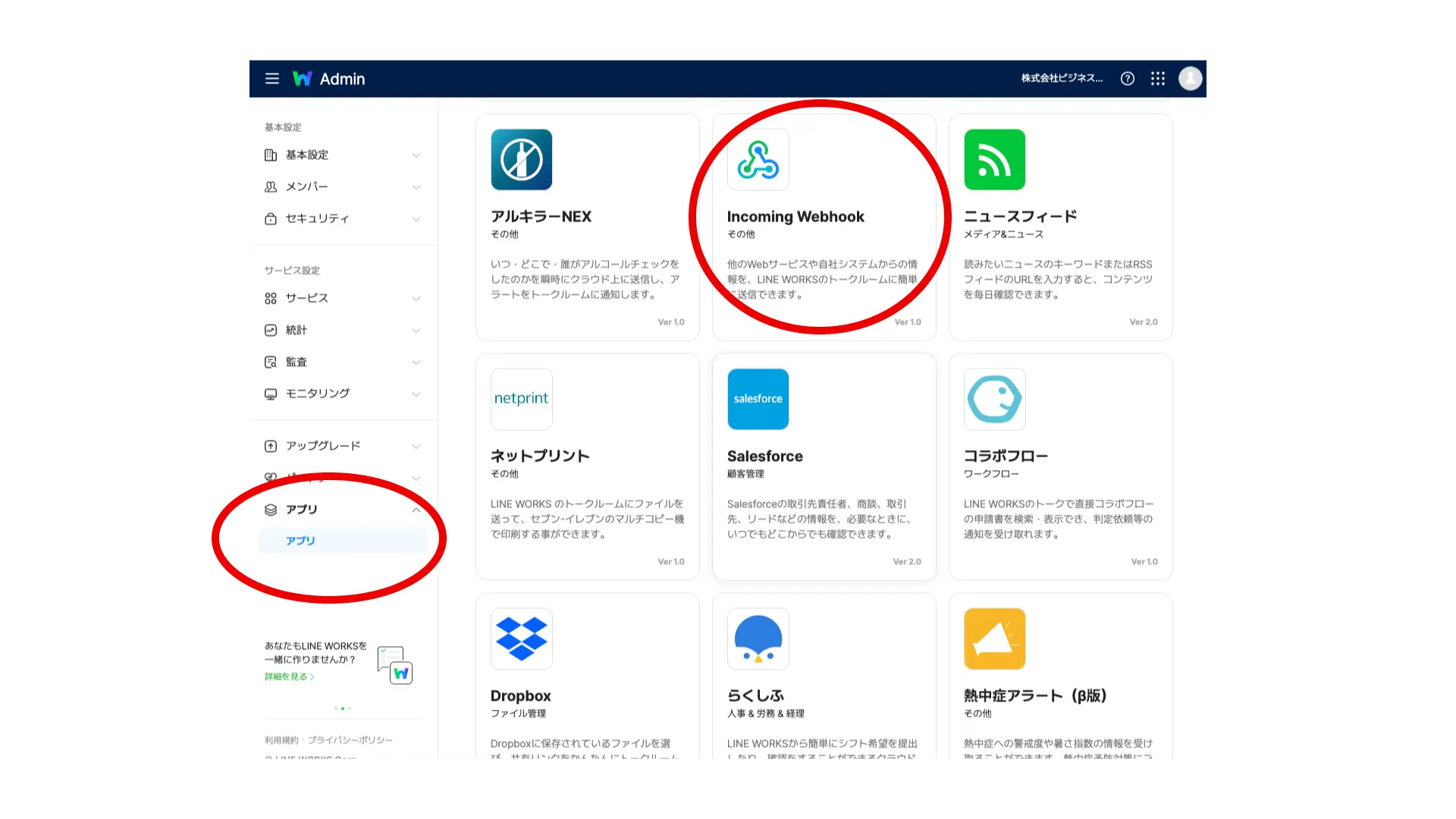Click the banner carousel pagination dots
Viewport: 1456px width, 819px height.
(x=343, y=708)
